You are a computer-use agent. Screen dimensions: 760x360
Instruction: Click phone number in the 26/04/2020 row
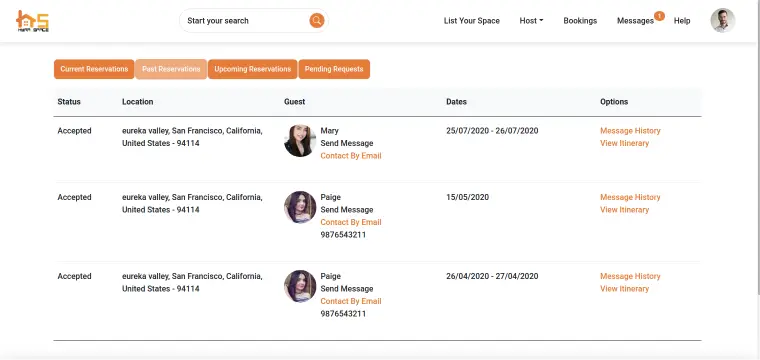click(343, 314)
